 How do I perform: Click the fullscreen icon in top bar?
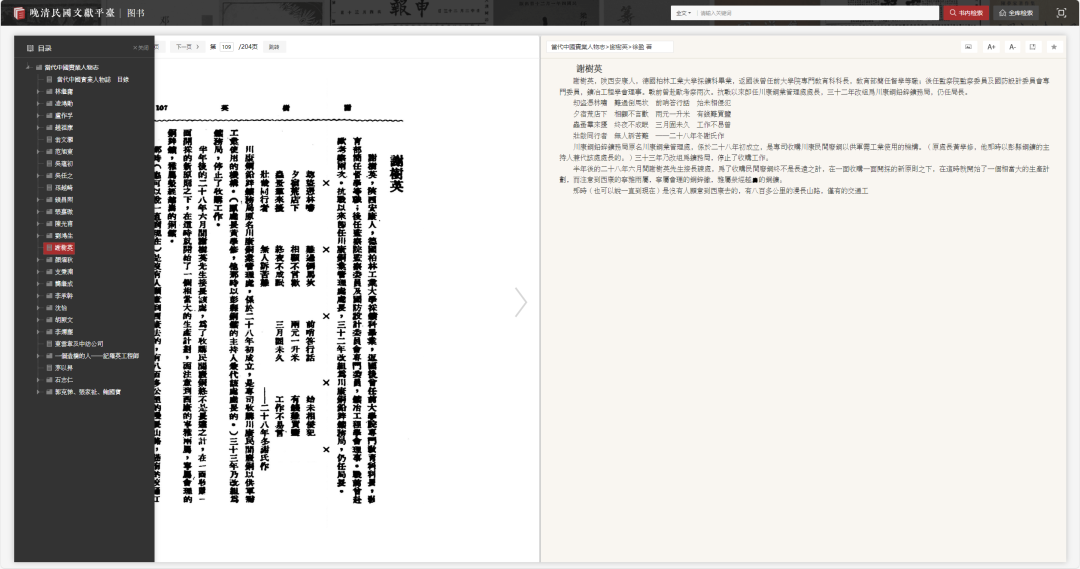(1060, 13)
